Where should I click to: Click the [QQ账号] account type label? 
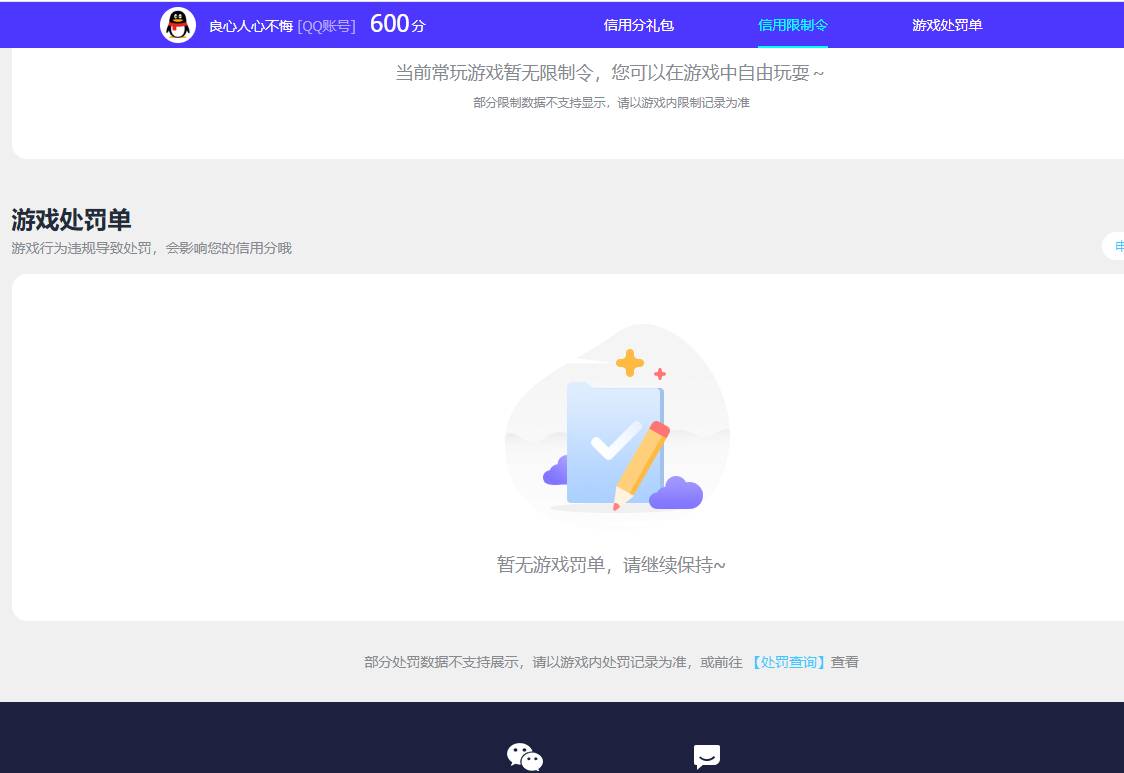[328, 24]
